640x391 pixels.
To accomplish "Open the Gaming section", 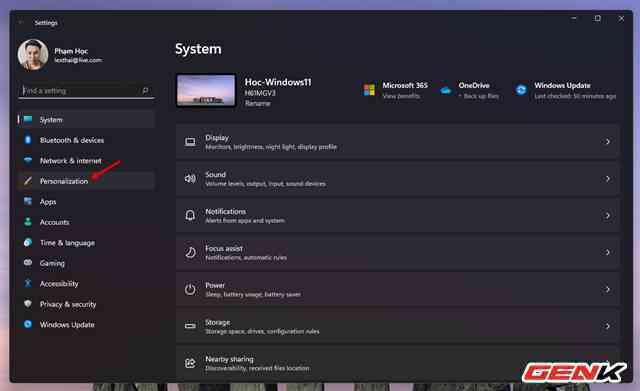I will tap(86, 263).
